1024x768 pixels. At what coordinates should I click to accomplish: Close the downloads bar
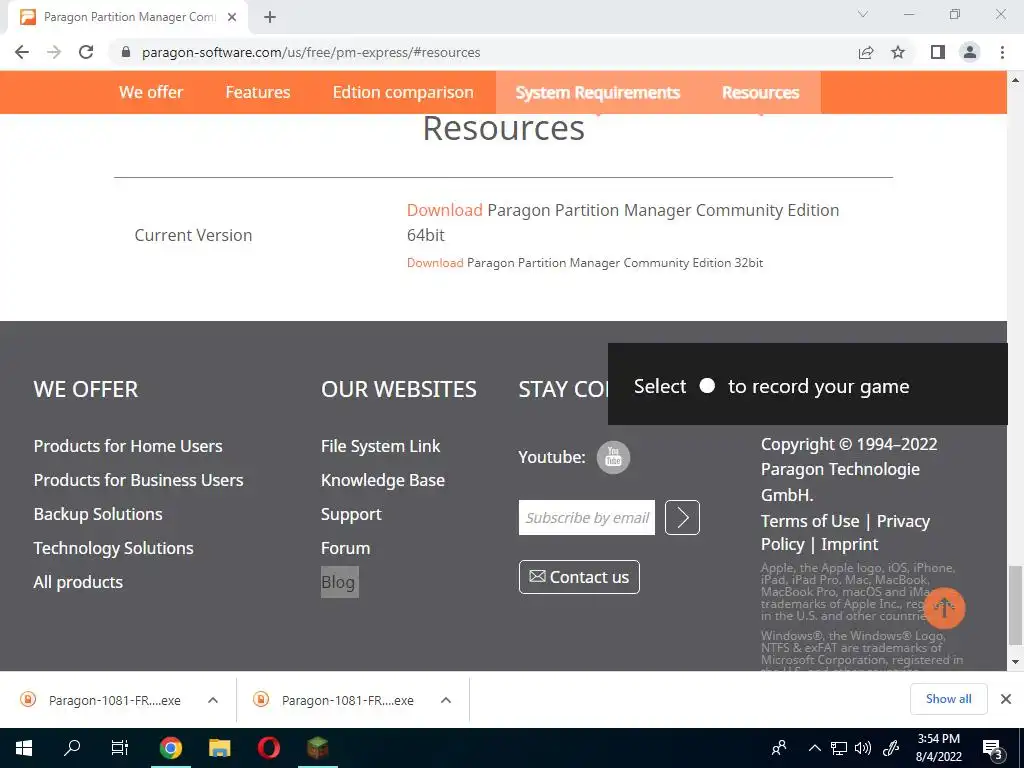pyautogui.click(x=1006, y=699)
